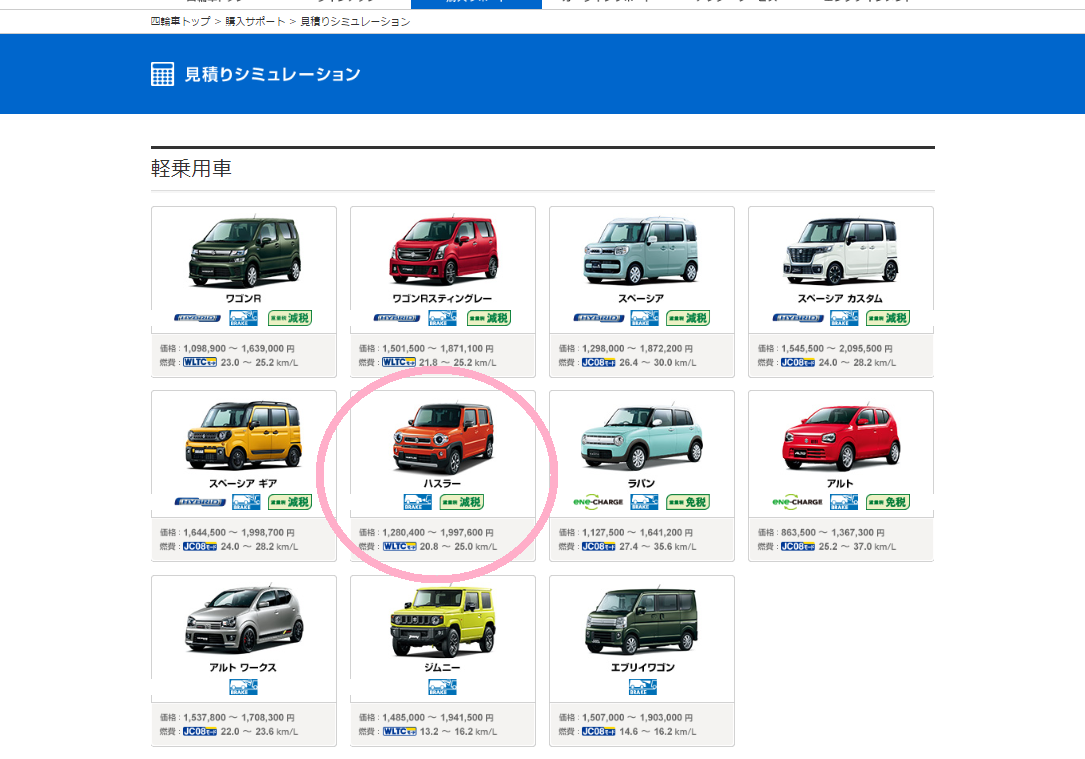Choose the ハスラー orange car image
The height and width of the screenshot is (759, 1085).
coord(444,439)
